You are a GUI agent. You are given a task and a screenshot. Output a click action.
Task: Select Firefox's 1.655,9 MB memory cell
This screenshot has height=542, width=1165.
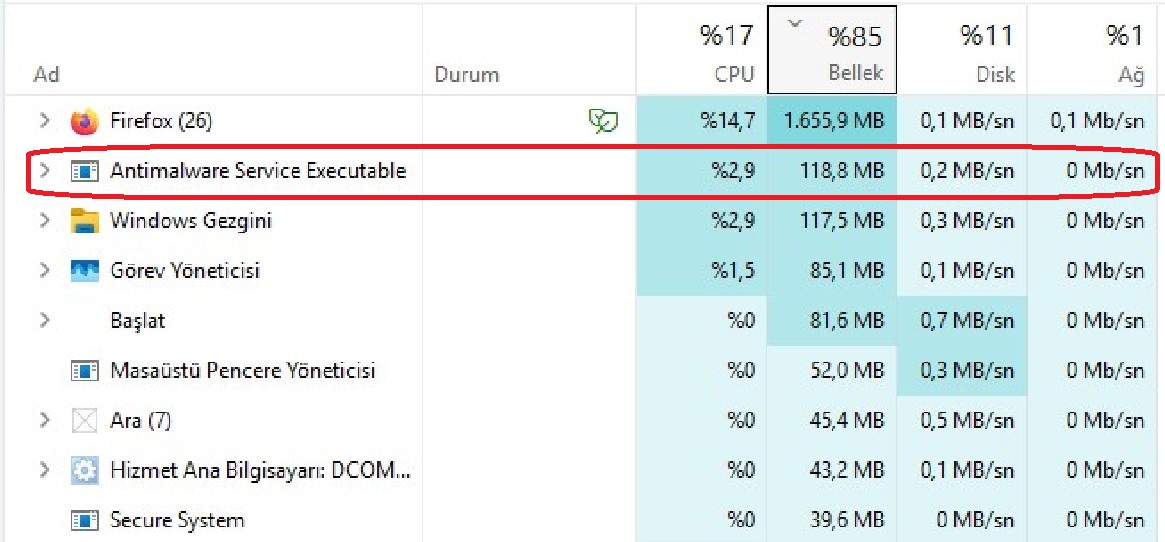[833, 122]
